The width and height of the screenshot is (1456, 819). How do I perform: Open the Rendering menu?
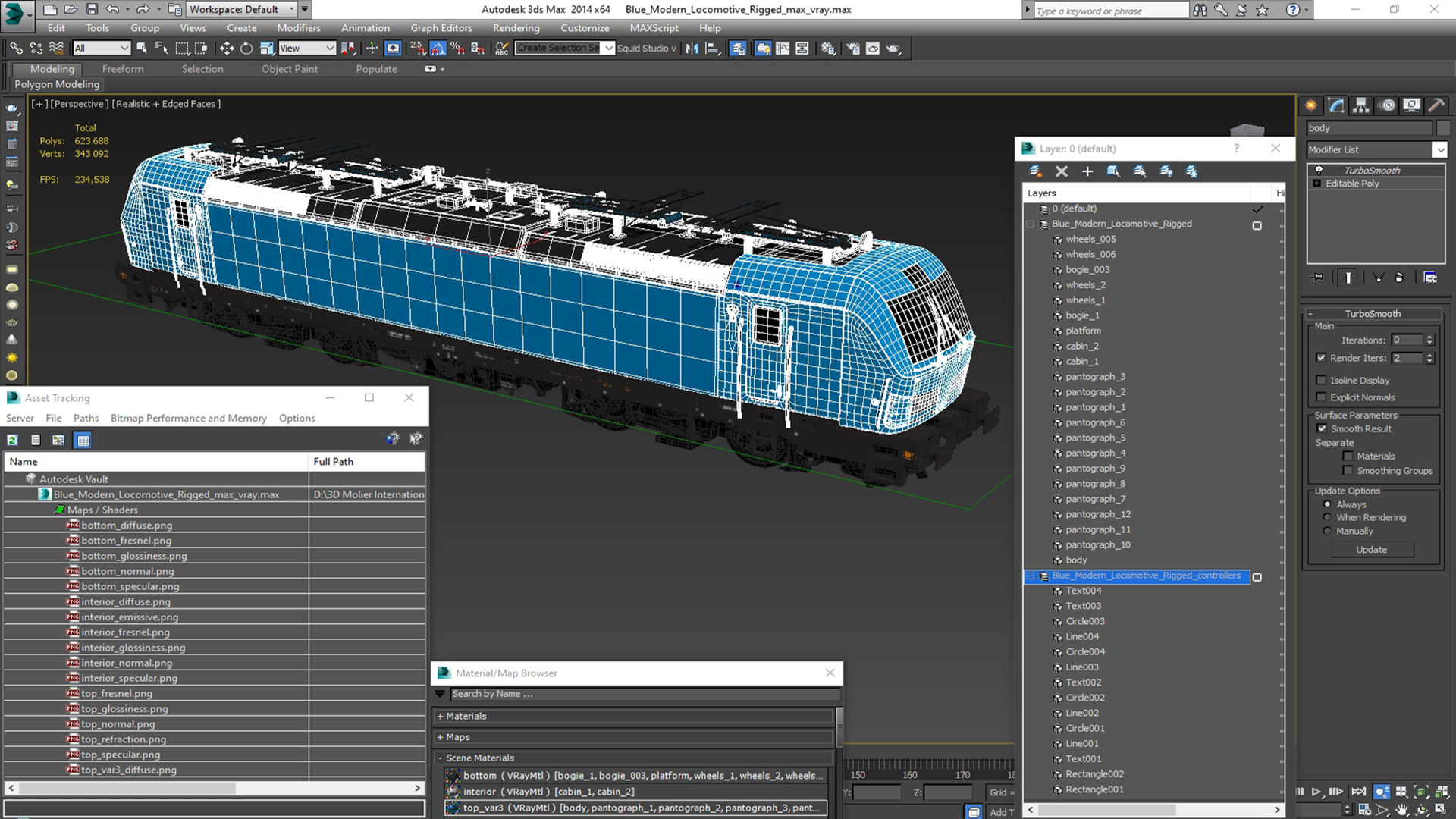516,28
